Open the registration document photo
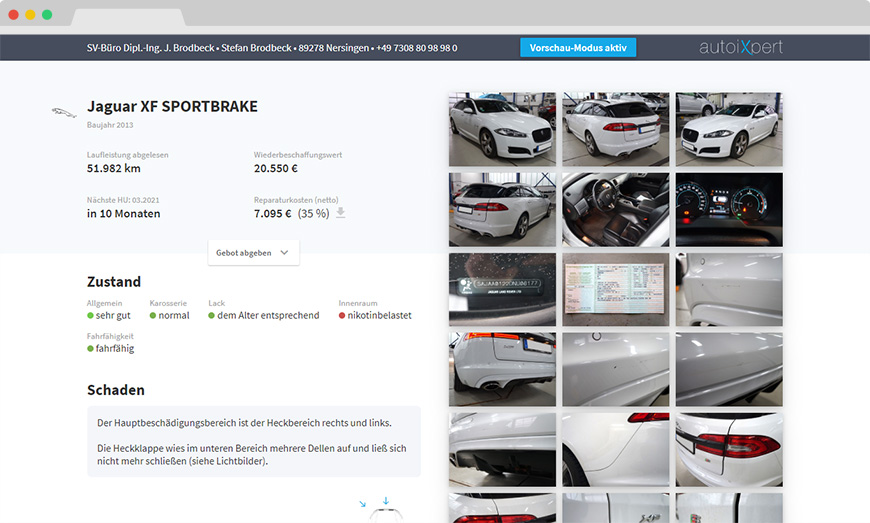The image size is (870, 523). coord(615,290)
